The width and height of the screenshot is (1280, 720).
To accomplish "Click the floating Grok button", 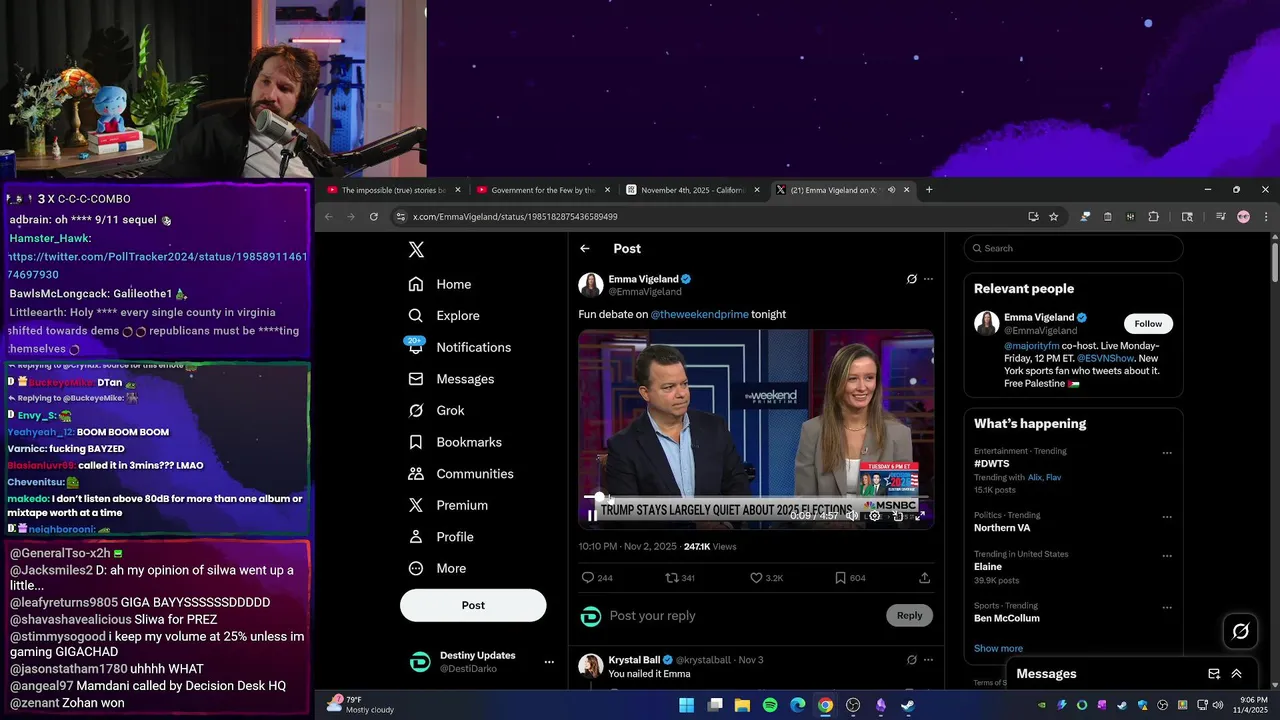I will click(1241, 631).
